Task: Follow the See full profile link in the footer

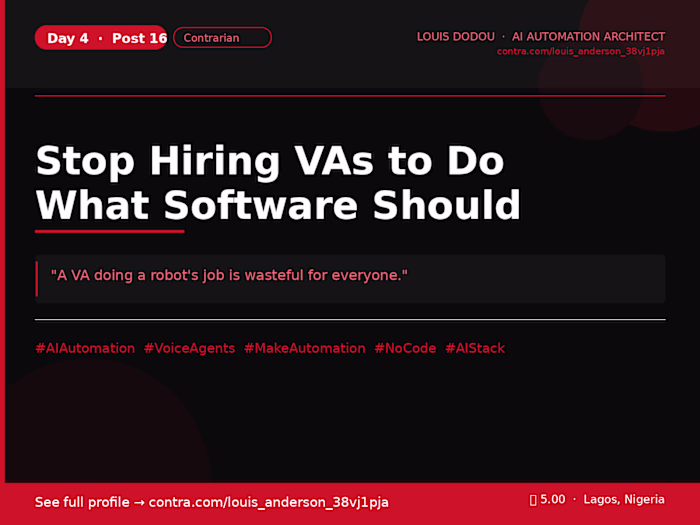Action: coord(212,502)
